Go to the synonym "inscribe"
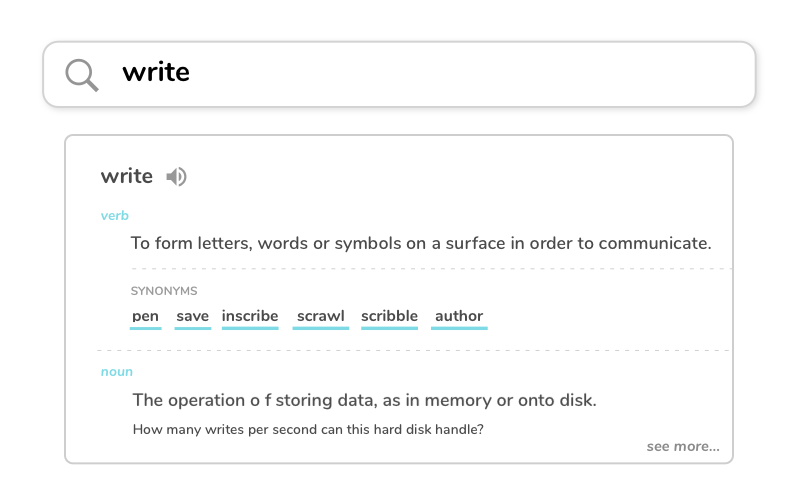 click(250, 316)
